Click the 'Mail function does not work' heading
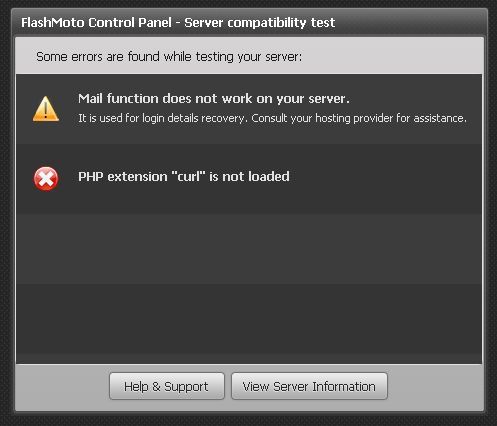Image resolution: width=497 pixels, height=426 pixels. tap(214, 99)
